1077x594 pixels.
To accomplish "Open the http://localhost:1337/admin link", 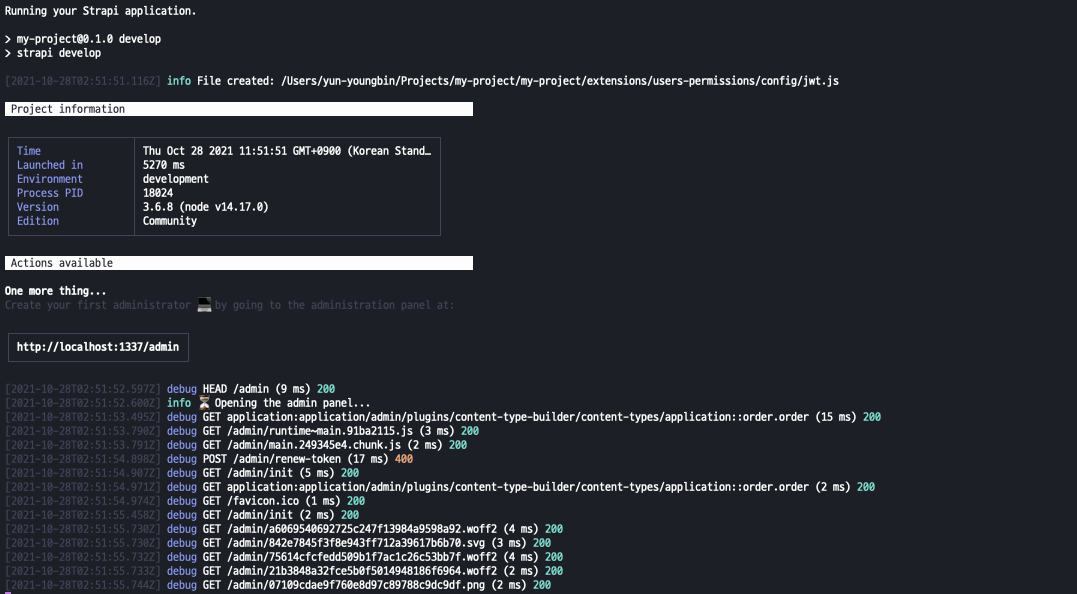I will coord(98,347).
